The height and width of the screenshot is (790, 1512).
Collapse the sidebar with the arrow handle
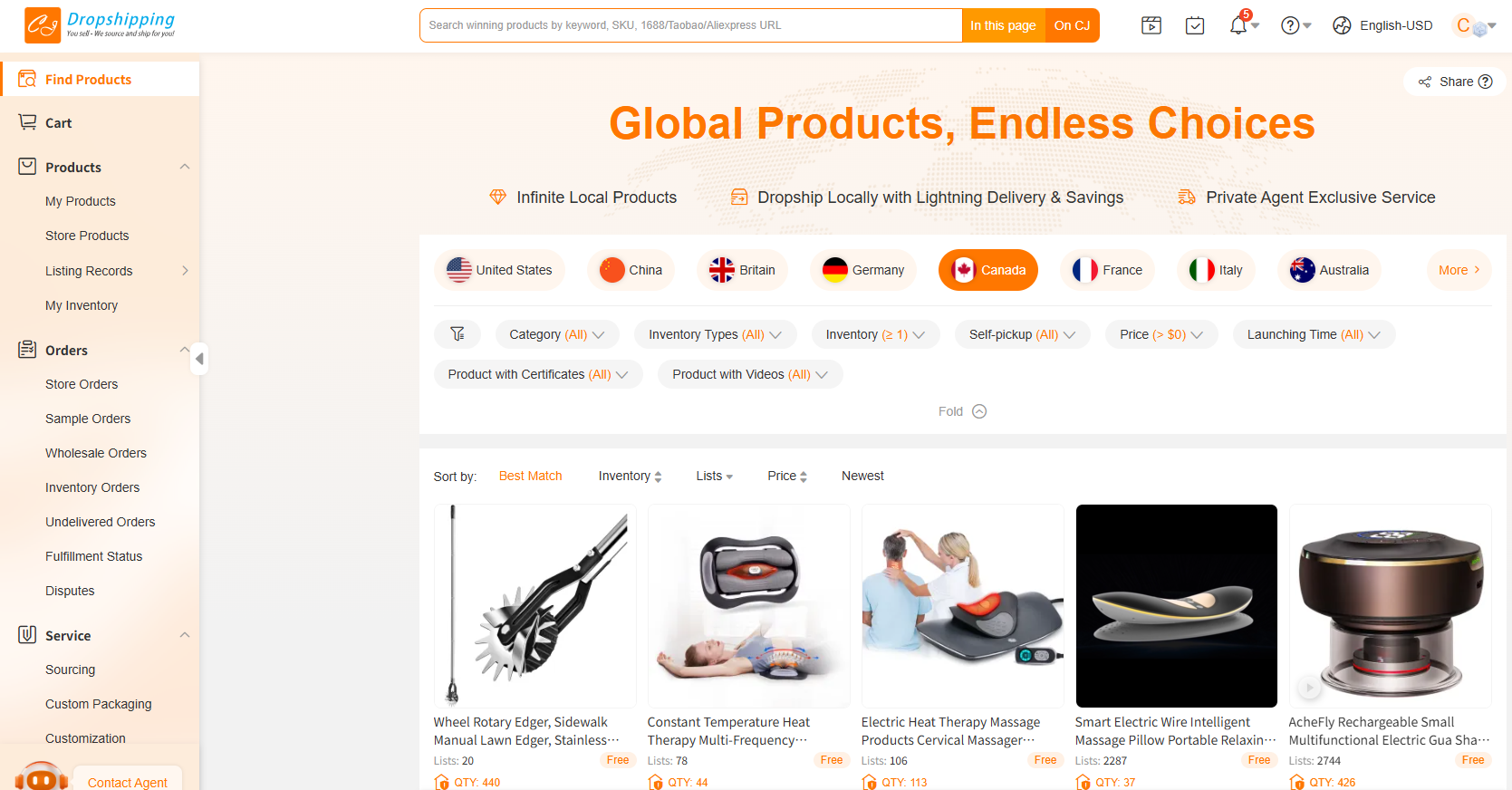pyautogui.click(x=199, y=359)
